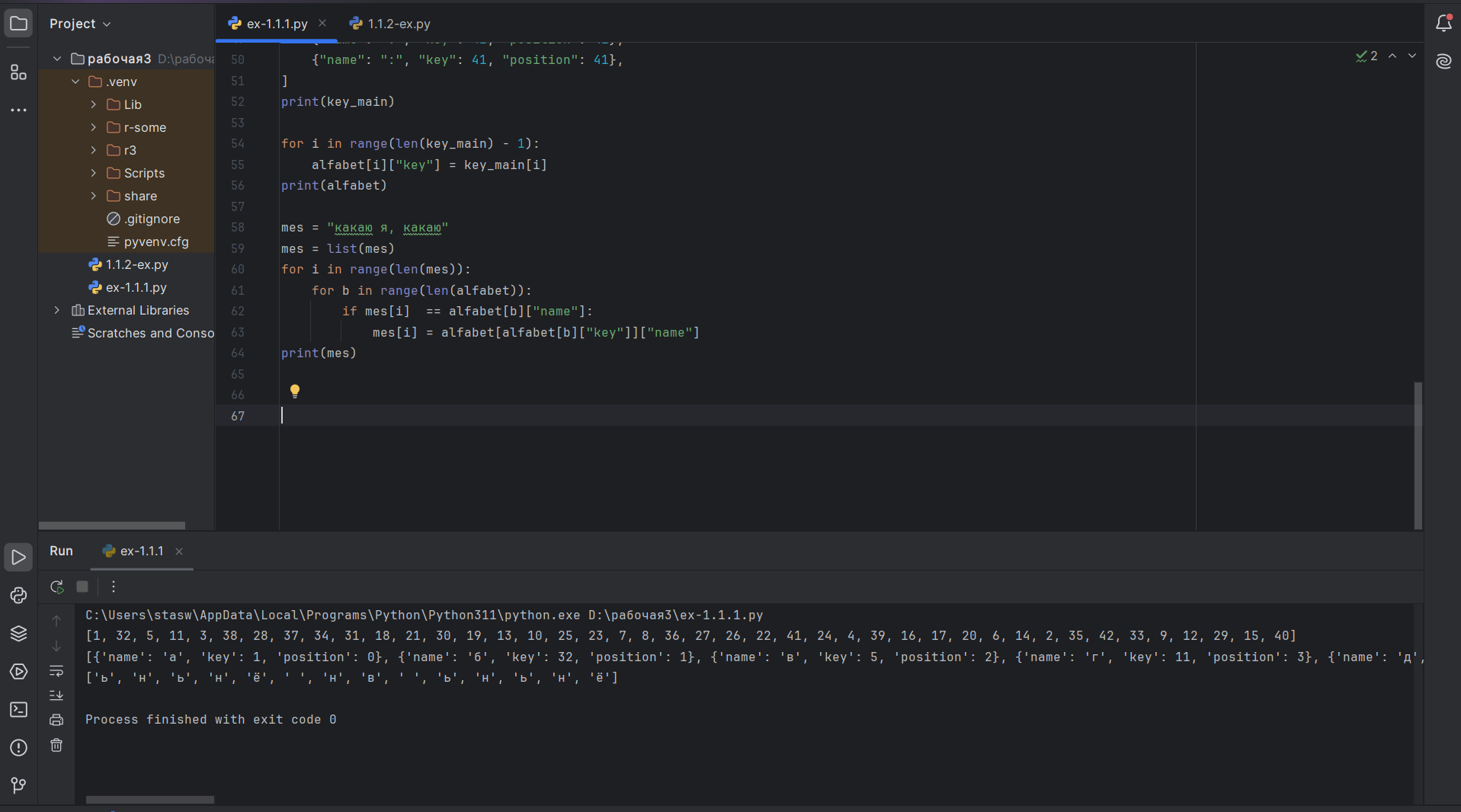This screenshot has width=1461, height=812.
Task: Click the project tree horizontal scrollbar
Action: (112, 526)
